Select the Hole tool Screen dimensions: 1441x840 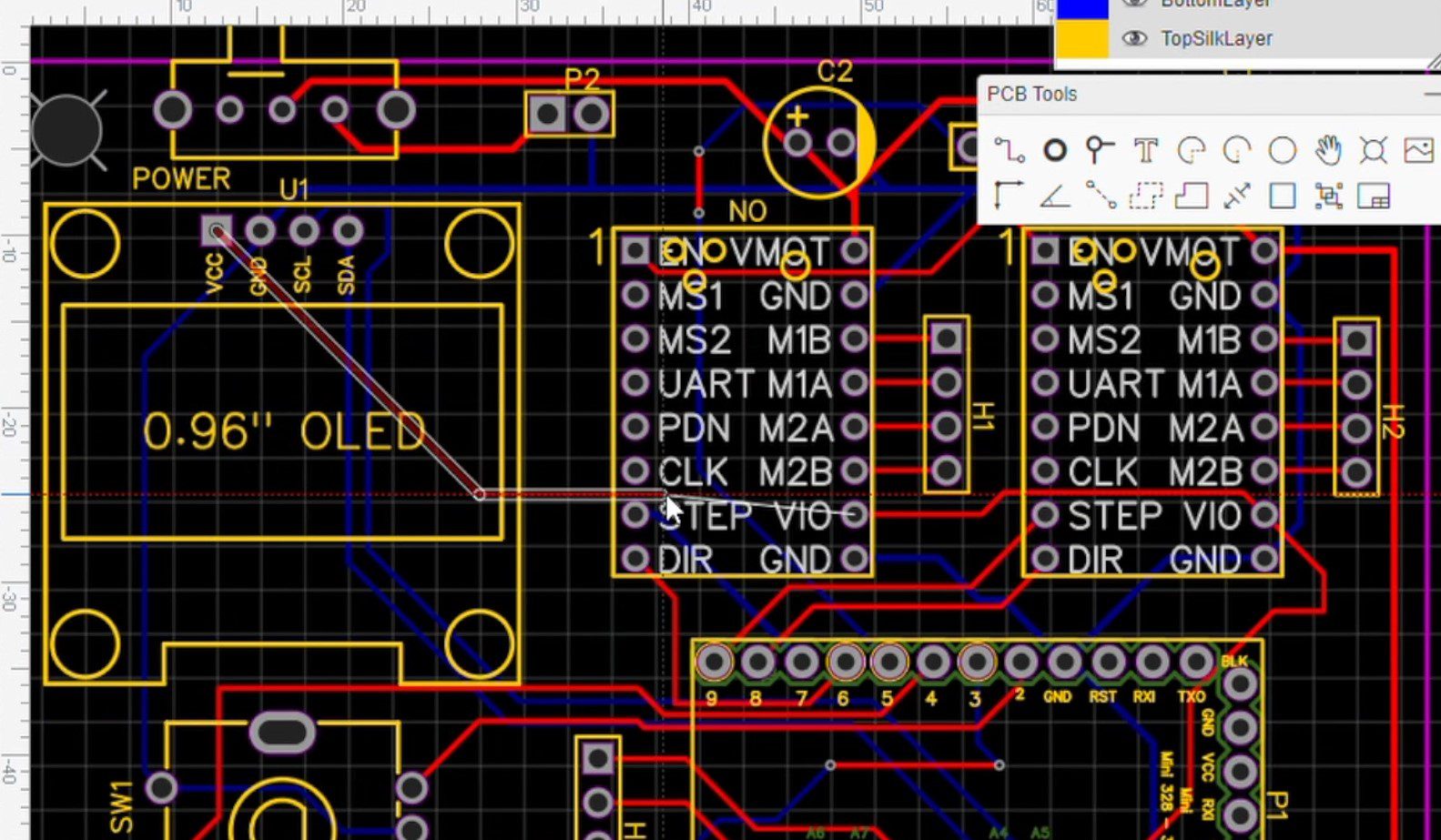[1373, 150]
